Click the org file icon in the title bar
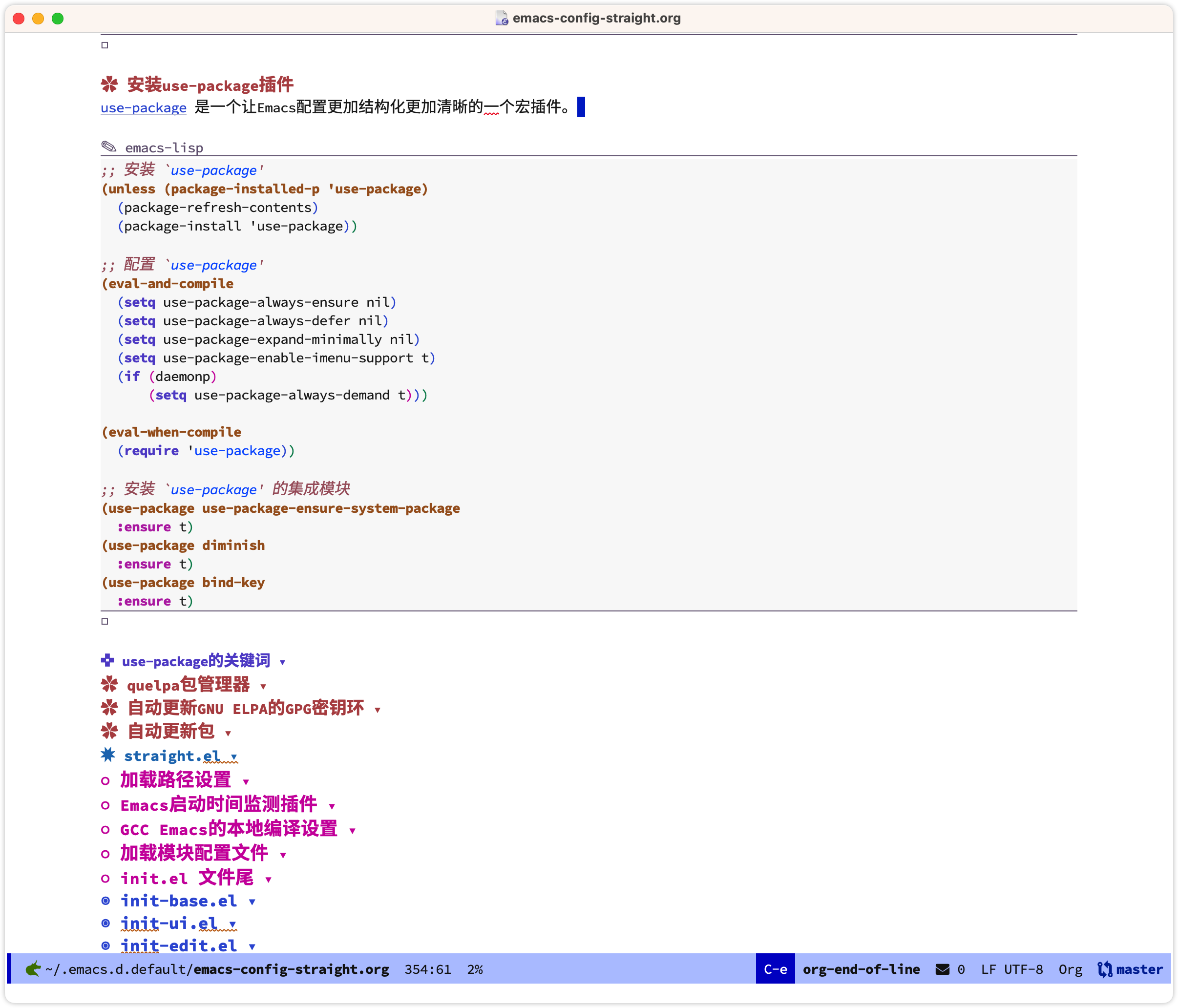 click(x=501, y=18)
